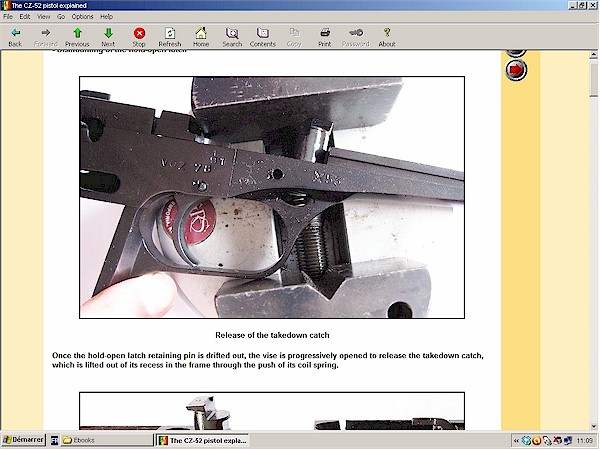Show the Contents panel
Screen dimensions: 600x450
pyautogui.click(x=262, y=37)
